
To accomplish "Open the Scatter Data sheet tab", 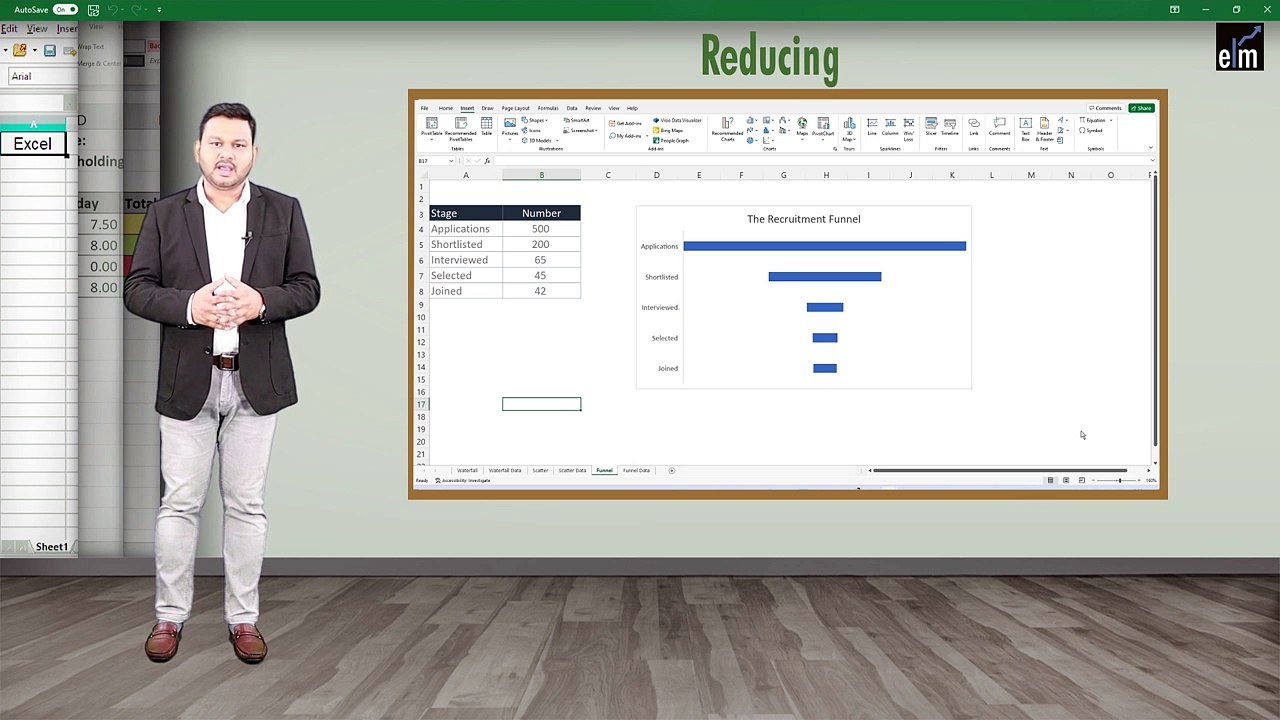I will pos(572,470).
